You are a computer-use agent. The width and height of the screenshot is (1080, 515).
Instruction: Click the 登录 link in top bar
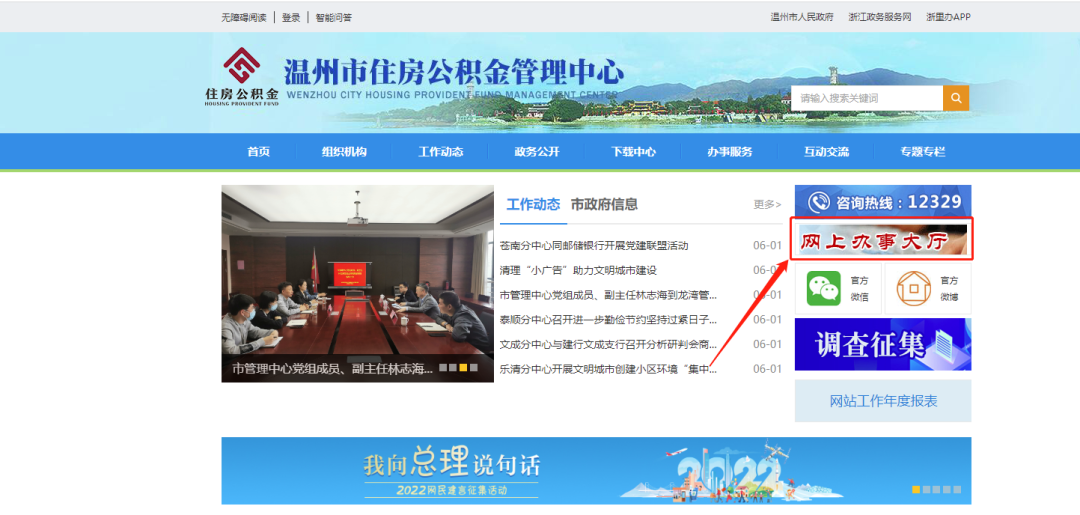click(291, 17)
